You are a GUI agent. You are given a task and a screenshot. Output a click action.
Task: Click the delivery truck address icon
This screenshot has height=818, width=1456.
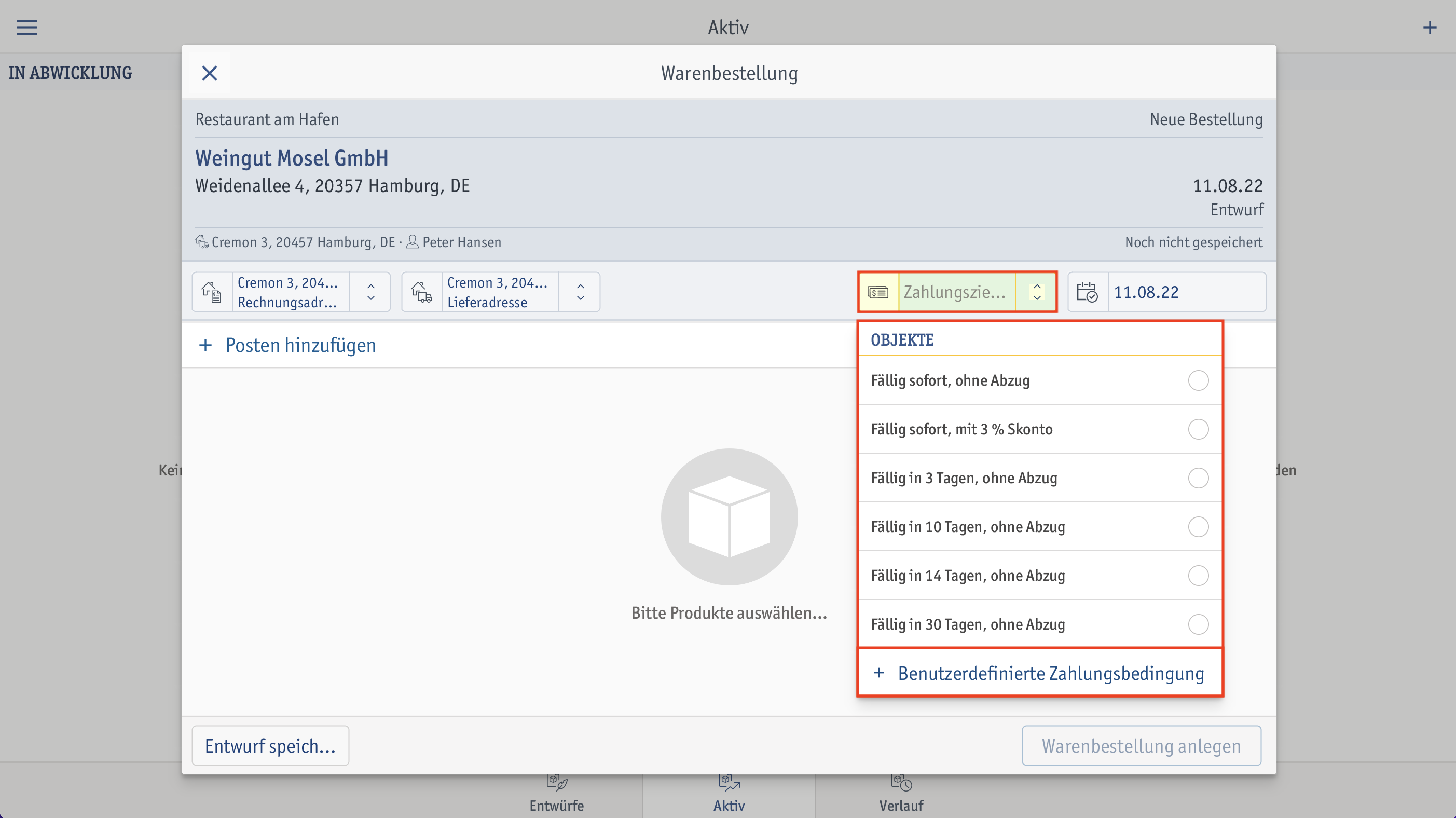pyautogui.click(x=422, y=292)
